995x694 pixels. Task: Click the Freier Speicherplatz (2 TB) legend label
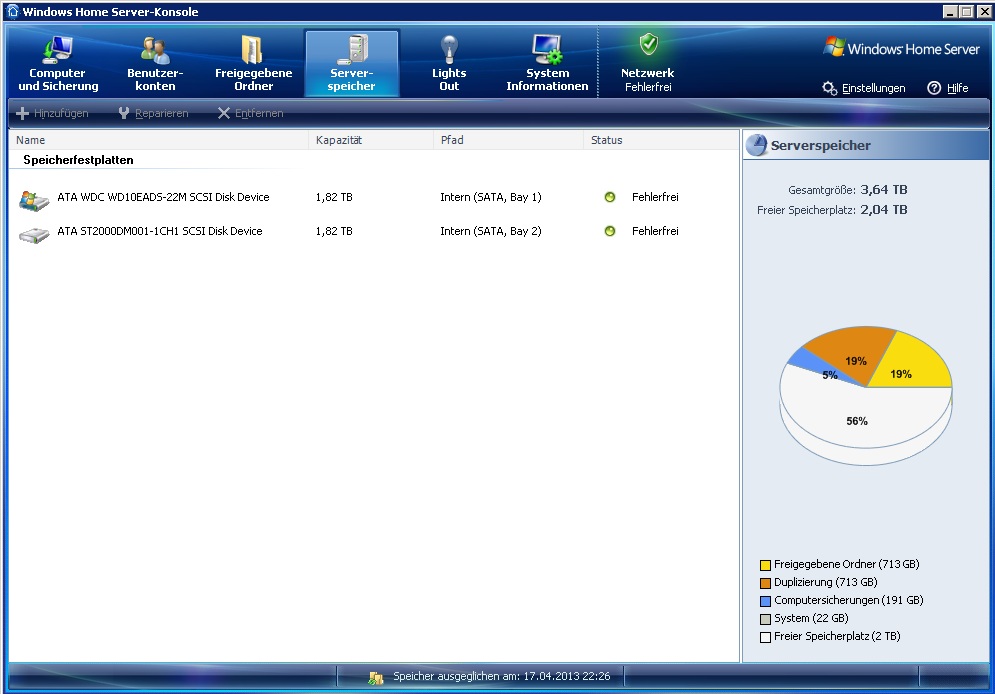click(x=837, y=636)
